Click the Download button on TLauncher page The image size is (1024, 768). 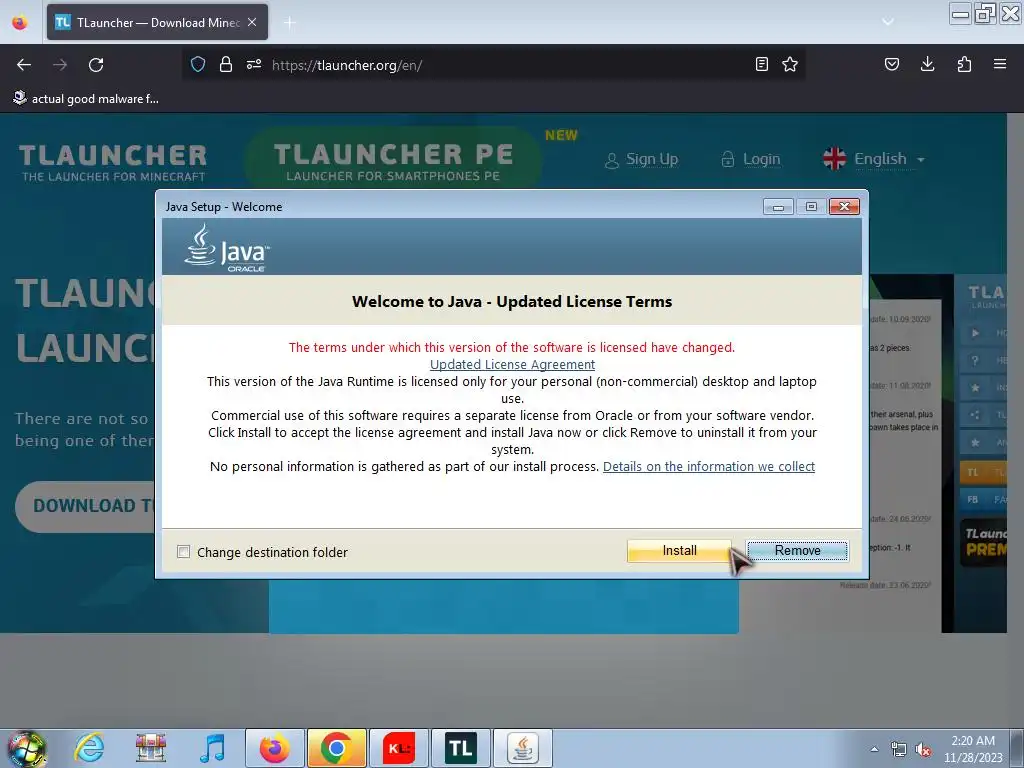[x=86, y=506]
